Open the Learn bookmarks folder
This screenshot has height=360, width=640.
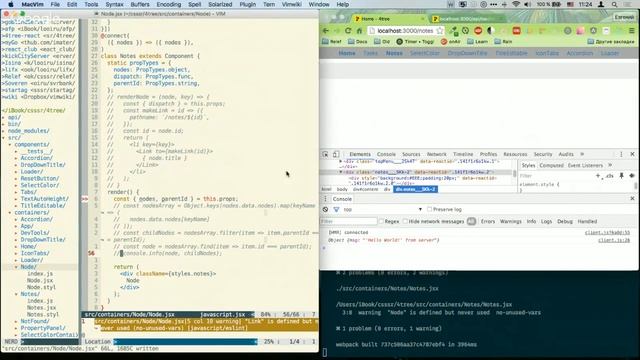tap(477, 42)
